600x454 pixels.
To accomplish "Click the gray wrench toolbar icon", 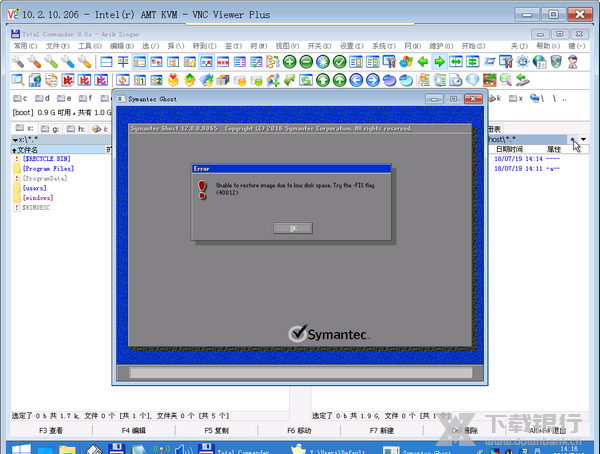I will (18, 62).
